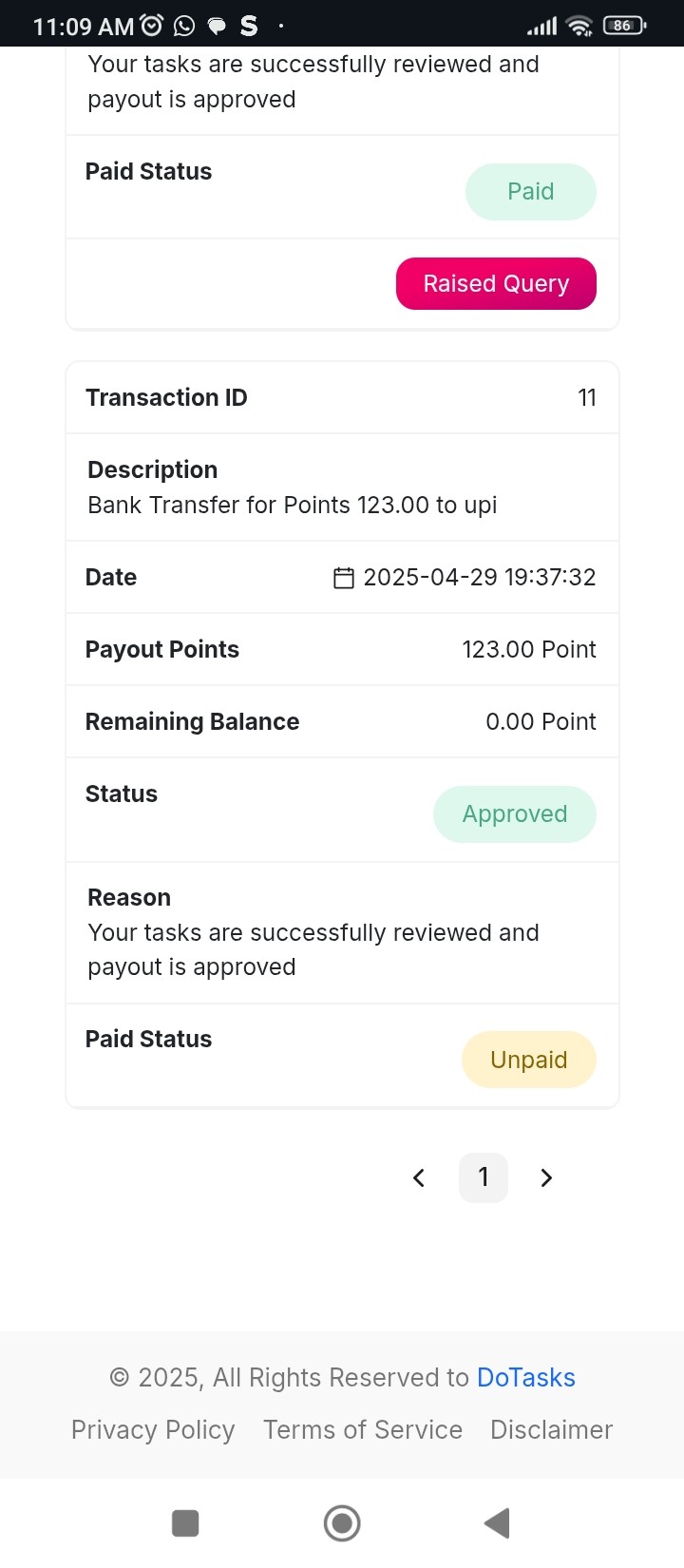Tap the battery indicator showing 86
This screenshot has width=684, height=1568.
pyautogui.click(x=624, y=26)
